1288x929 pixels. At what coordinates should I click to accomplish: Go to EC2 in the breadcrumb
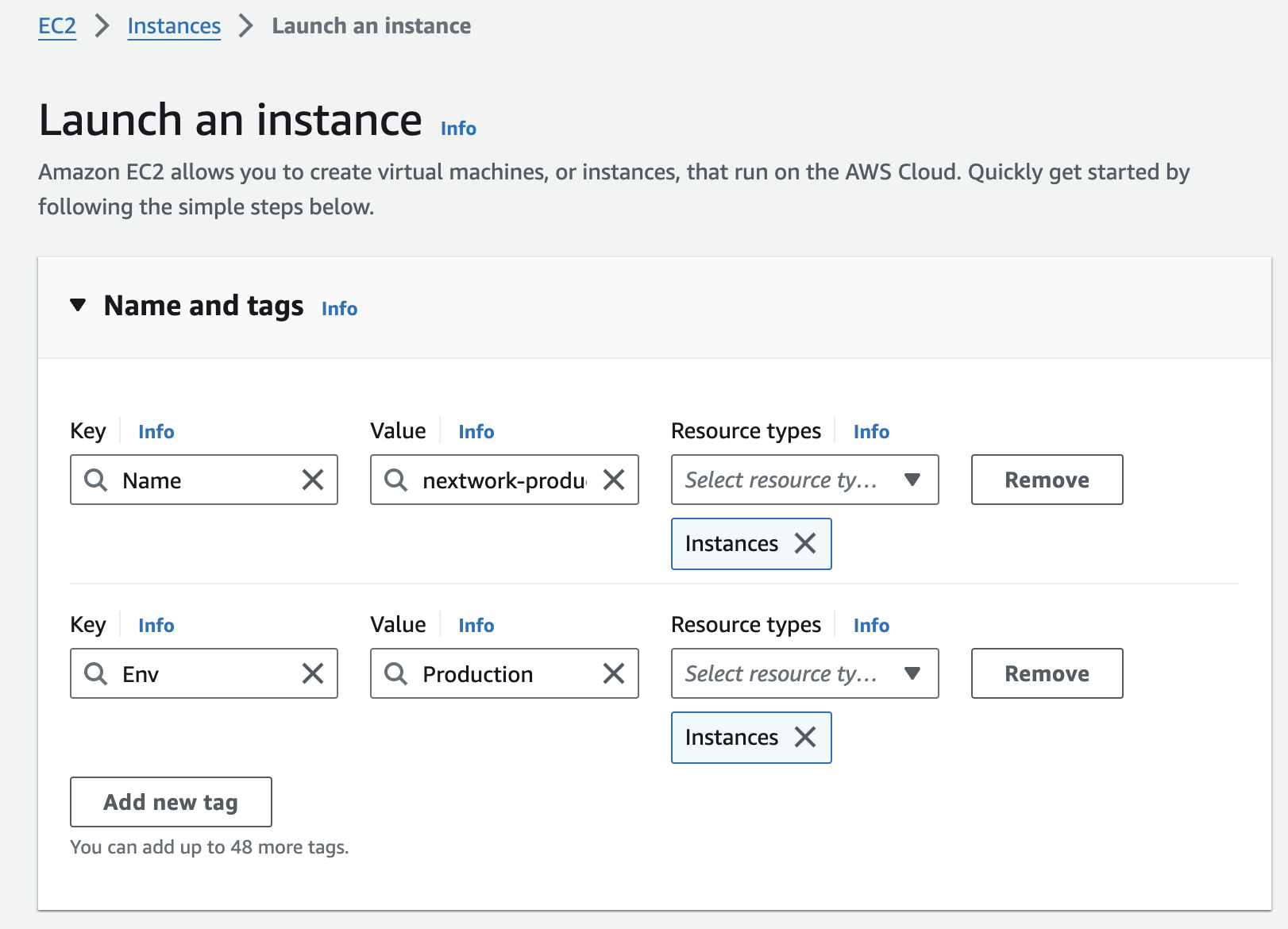(x=57, y=26)
